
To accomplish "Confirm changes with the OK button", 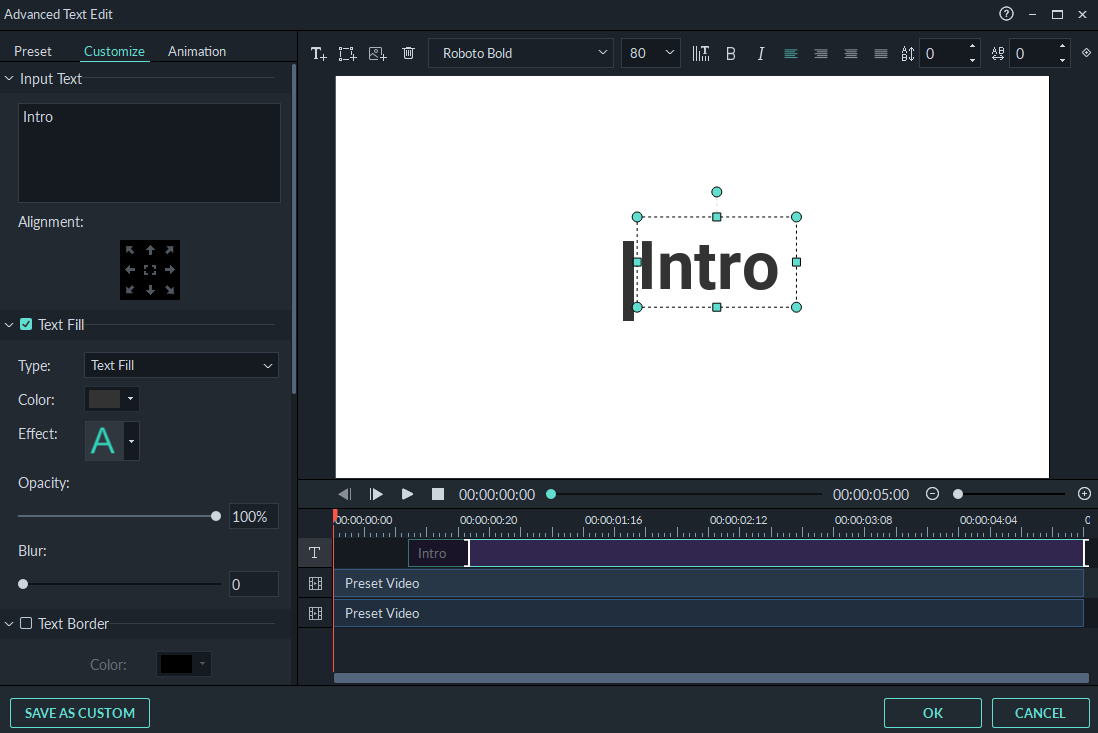I will click(932, 713).
